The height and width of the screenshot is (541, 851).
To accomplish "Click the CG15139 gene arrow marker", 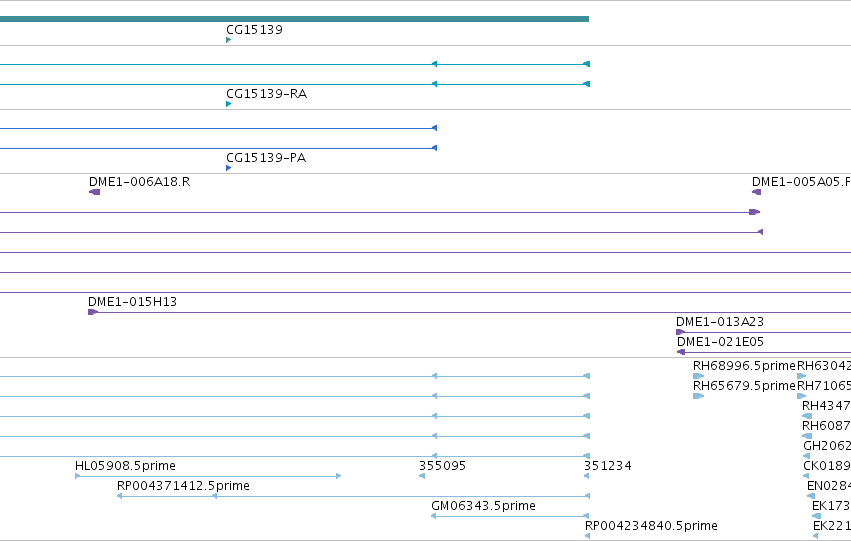I will click(228, 40).
